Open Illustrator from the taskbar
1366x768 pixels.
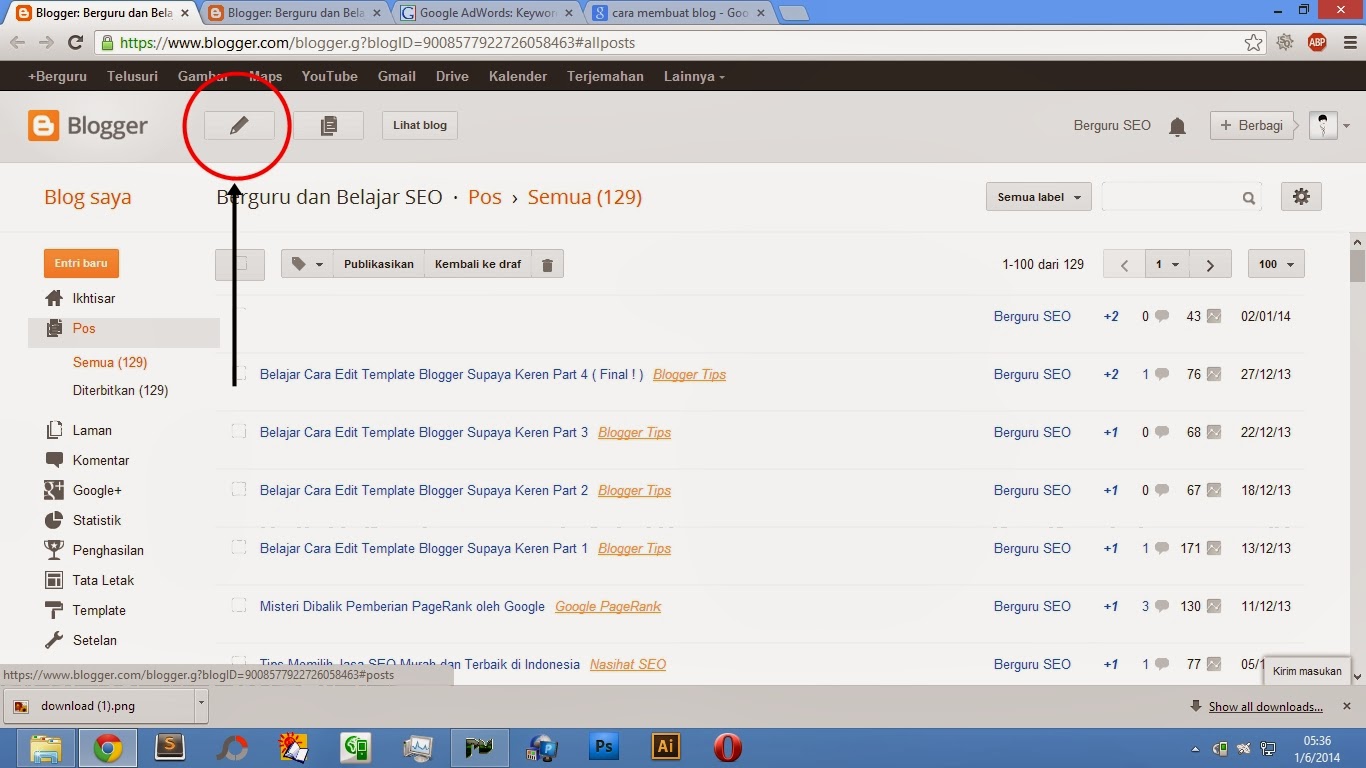point(665,747)
